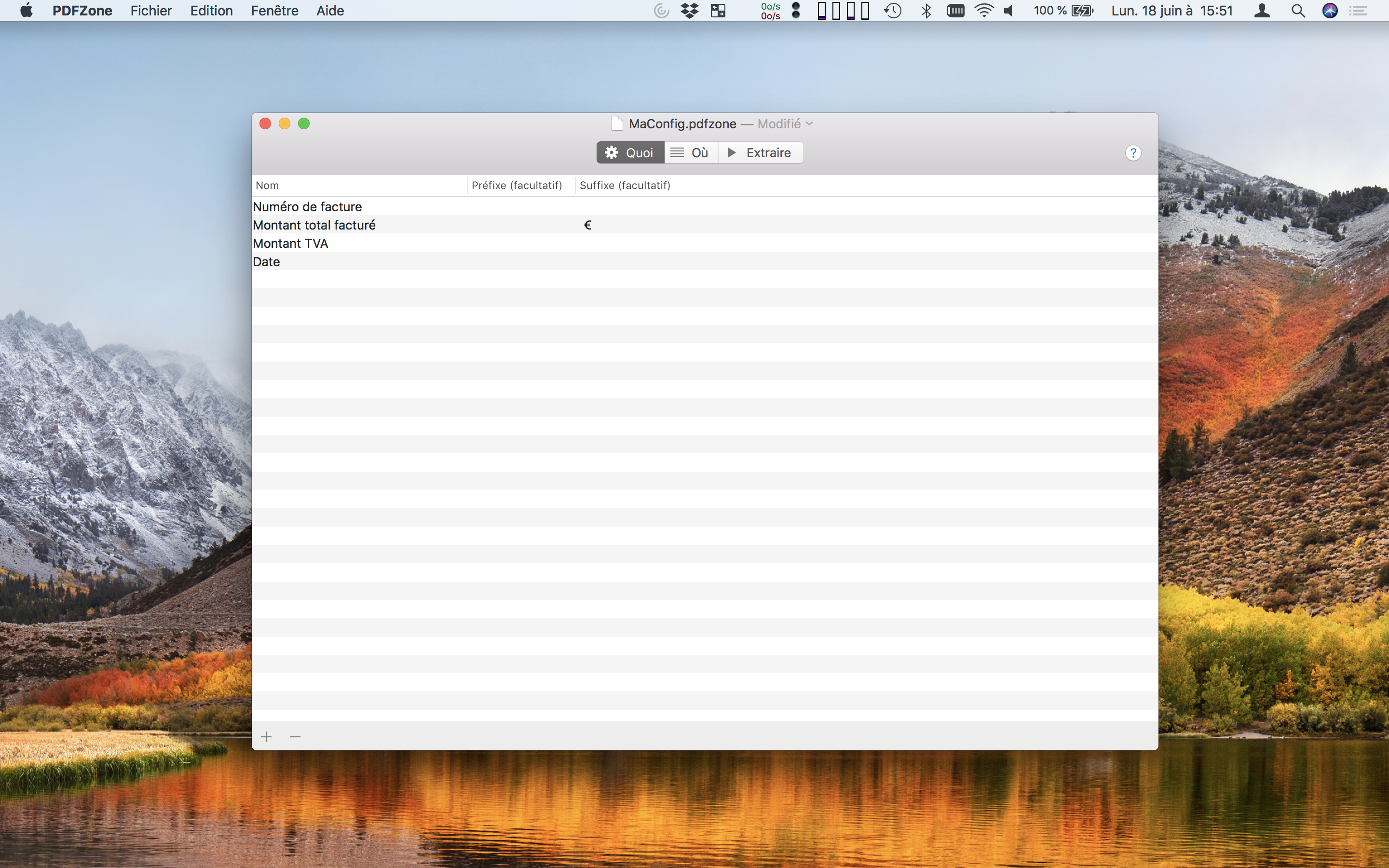Select the Numéro de facture row
The width and height of the screenshot is (1389, 868).
coord(308,207)
